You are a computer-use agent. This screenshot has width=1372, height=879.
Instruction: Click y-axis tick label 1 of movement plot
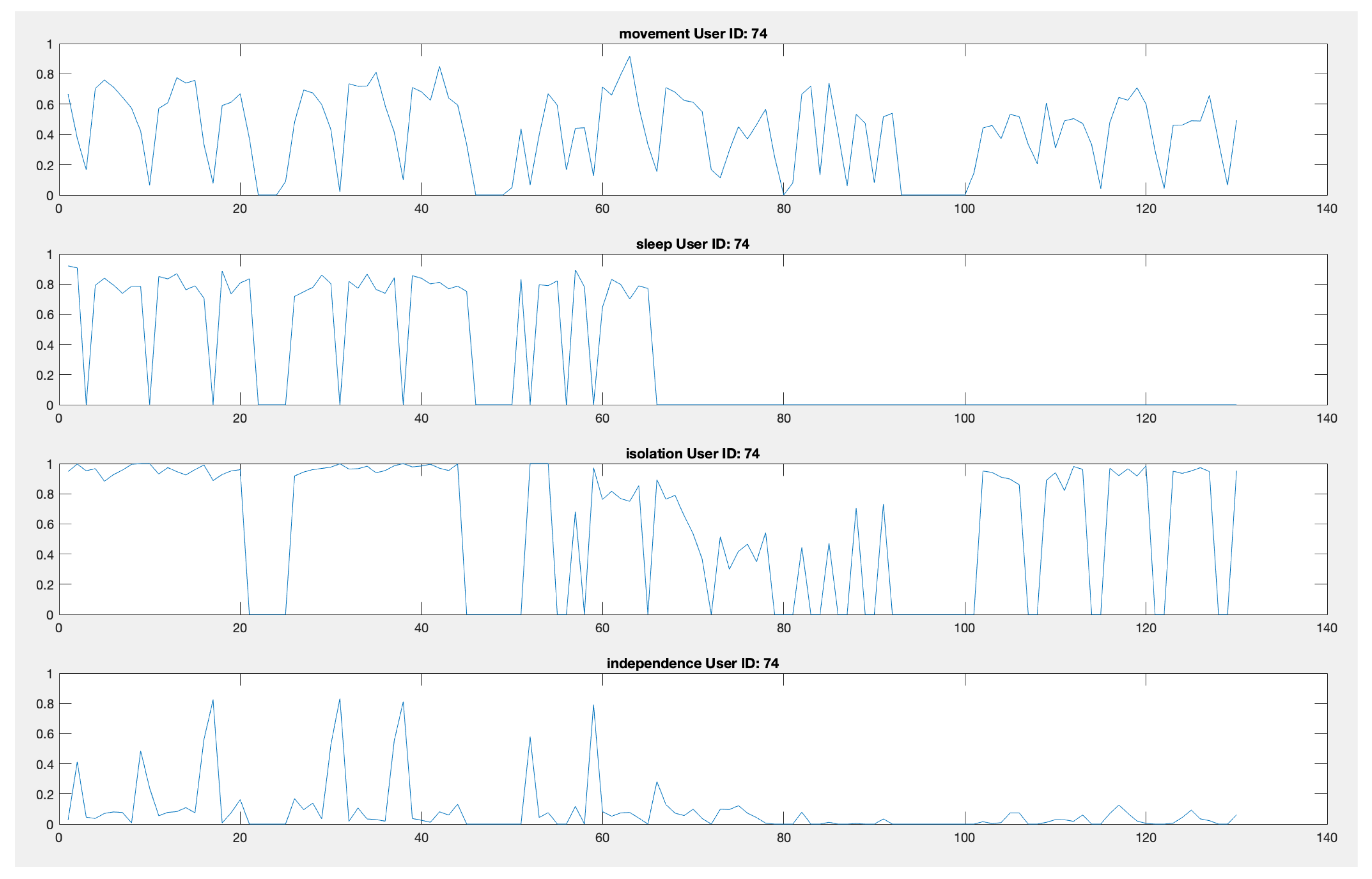(50, 44)
